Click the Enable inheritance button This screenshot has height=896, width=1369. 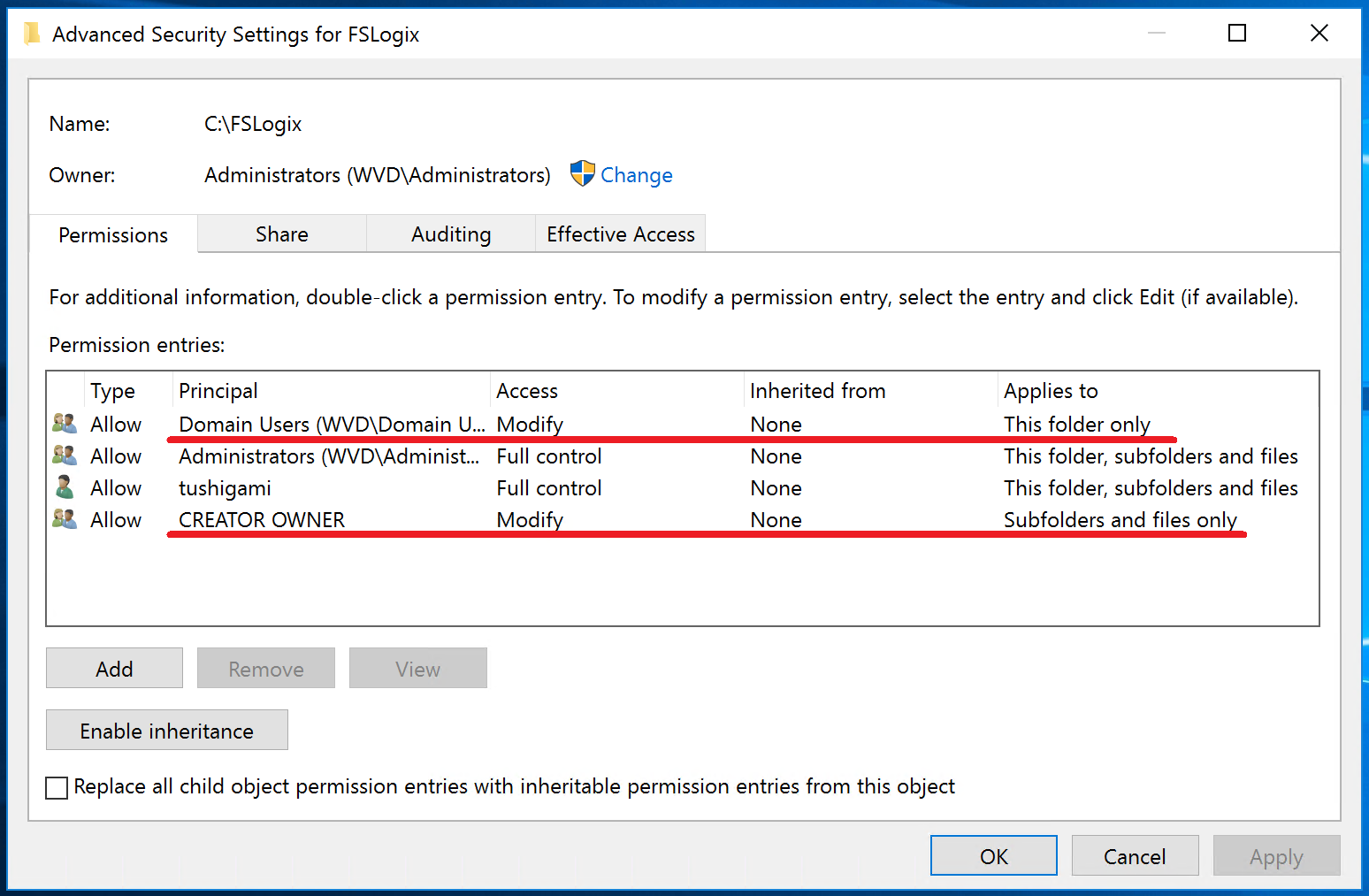(166, 730)
